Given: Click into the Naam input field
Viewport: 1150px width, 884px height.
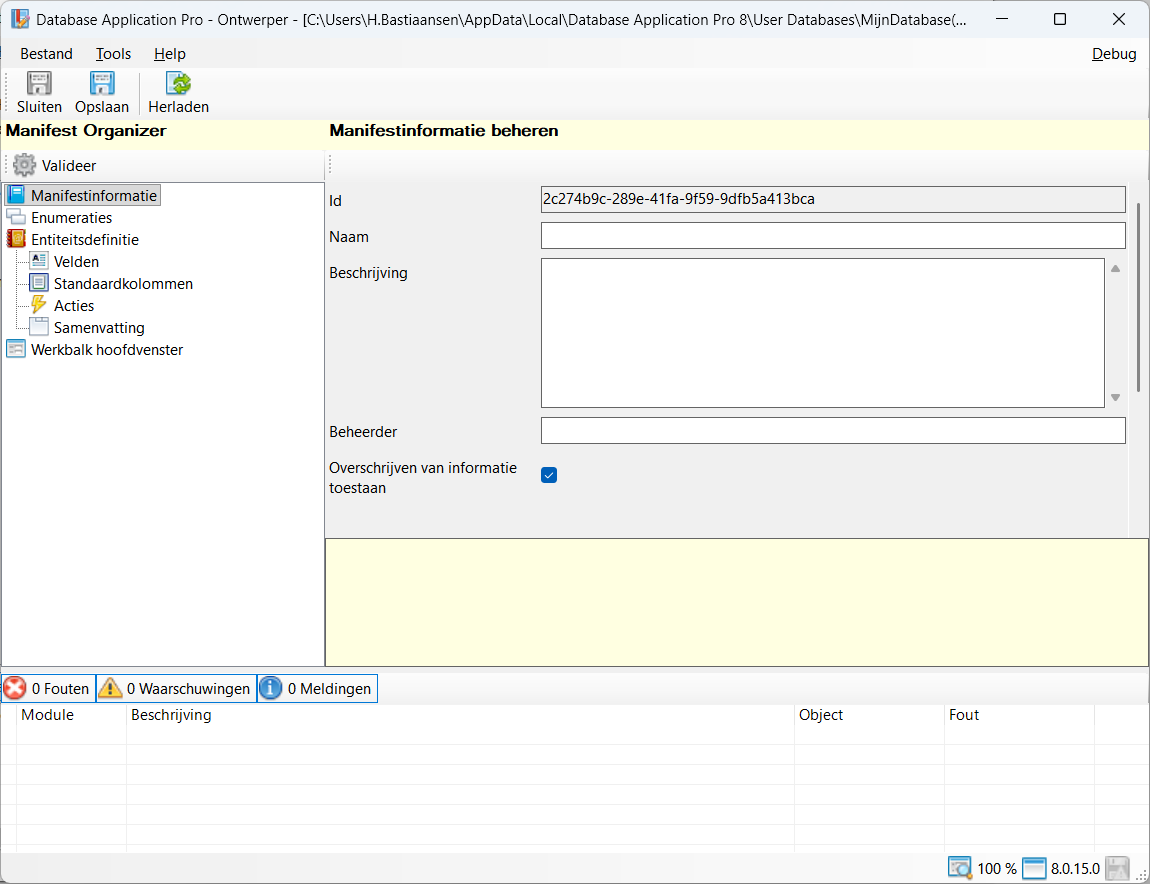Looking at the screenshot, I should [x=832, y=235].
